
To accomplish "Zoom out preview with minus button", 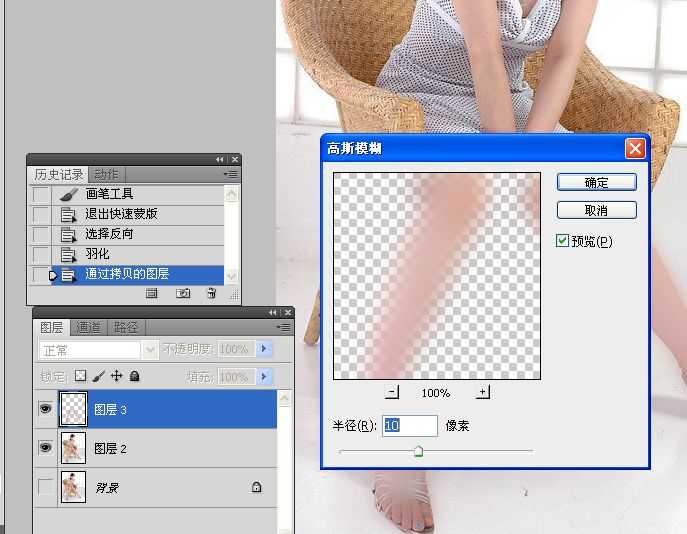I will click(x=392, y=392).
